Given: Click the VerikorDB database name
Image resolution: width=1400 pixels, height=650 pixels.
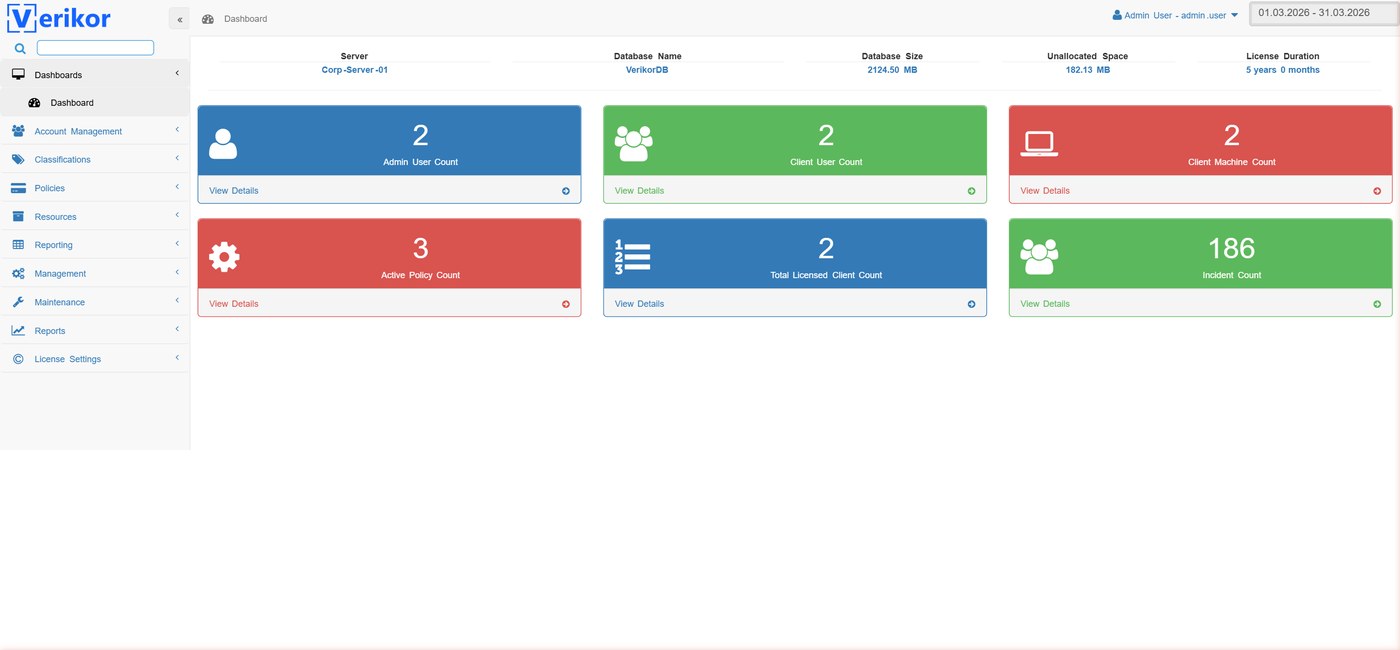Looking at the screenshot, I should click(647, 70).
